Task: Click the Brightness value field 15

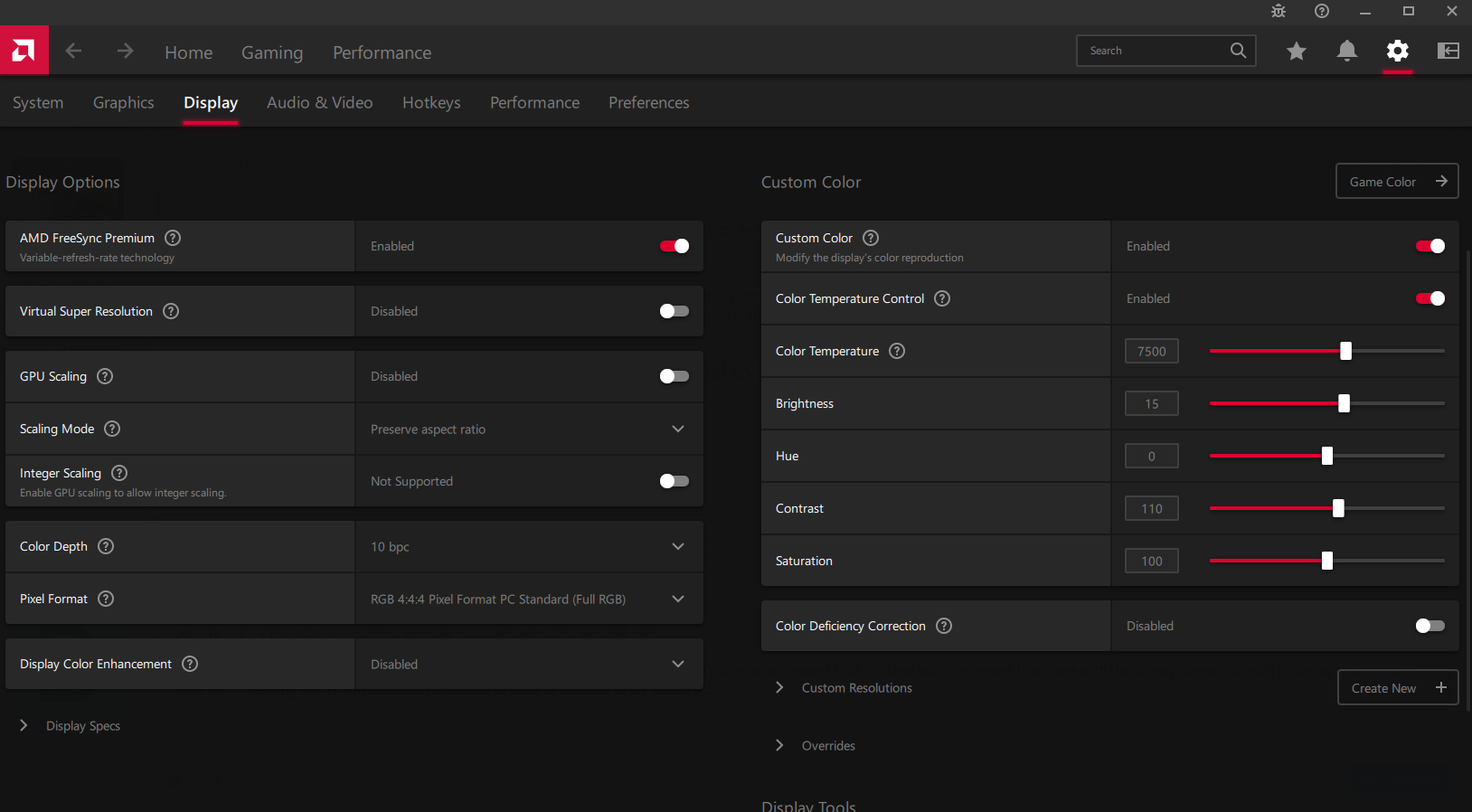Action: (1152, 403)
